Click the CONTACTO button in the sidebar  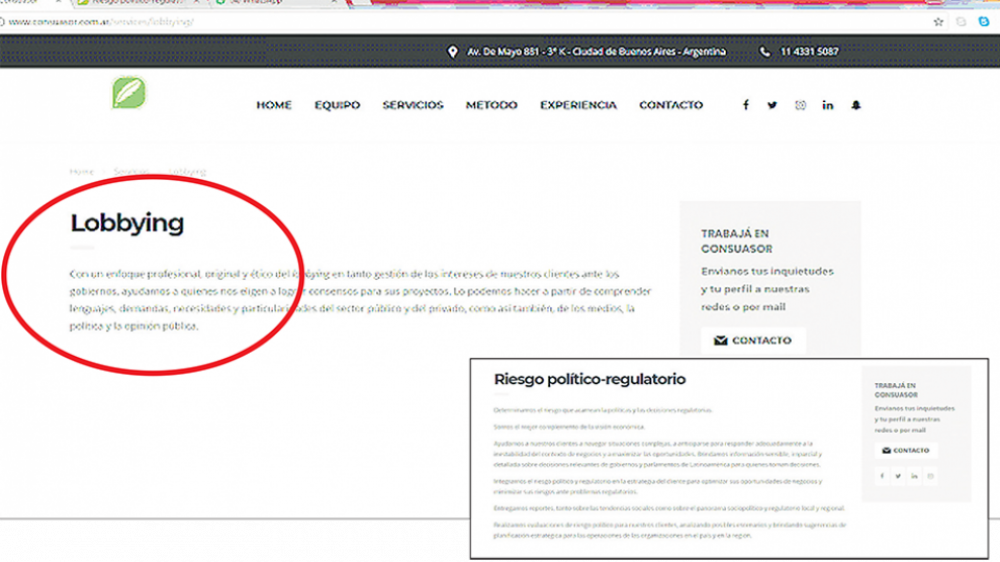coord(753,341)
